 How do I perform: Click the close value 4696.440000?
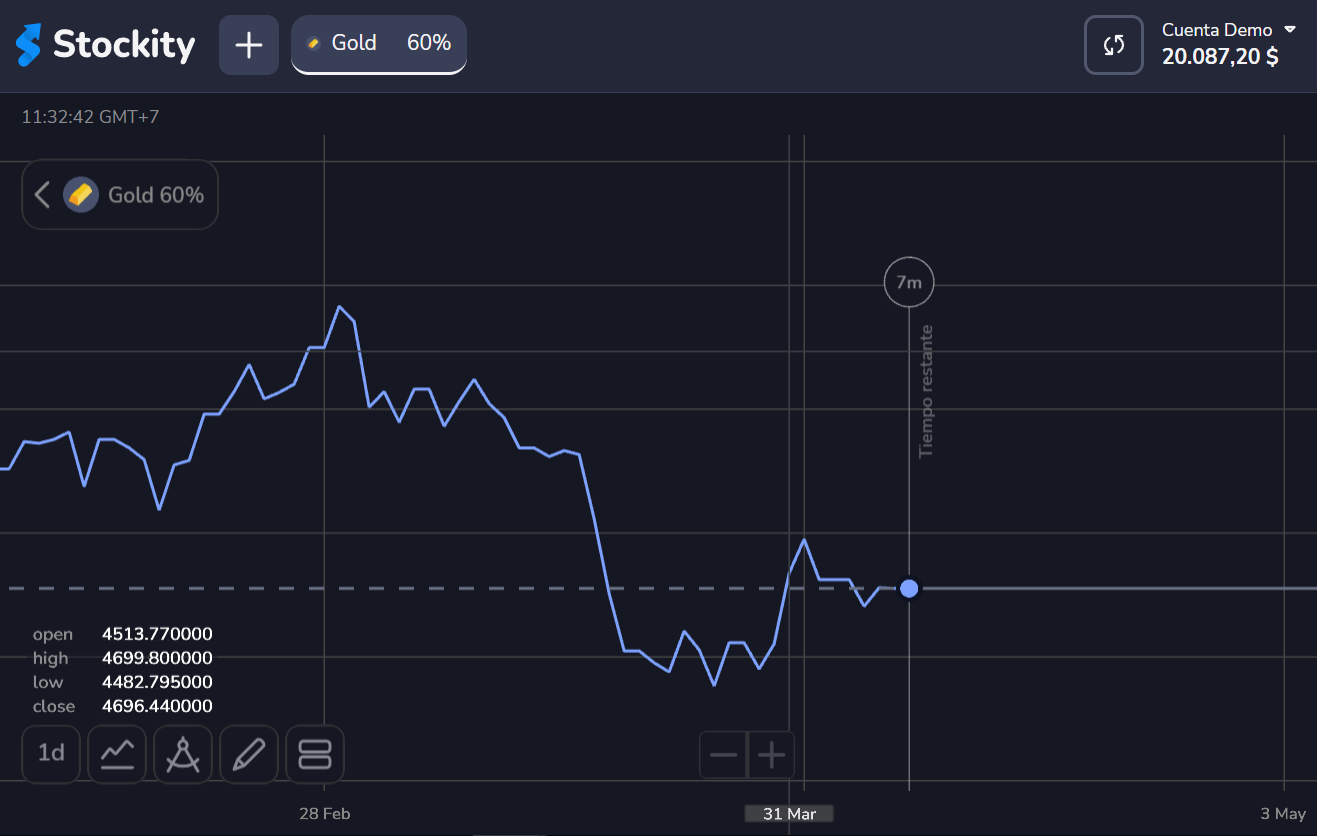click(157, 706)
